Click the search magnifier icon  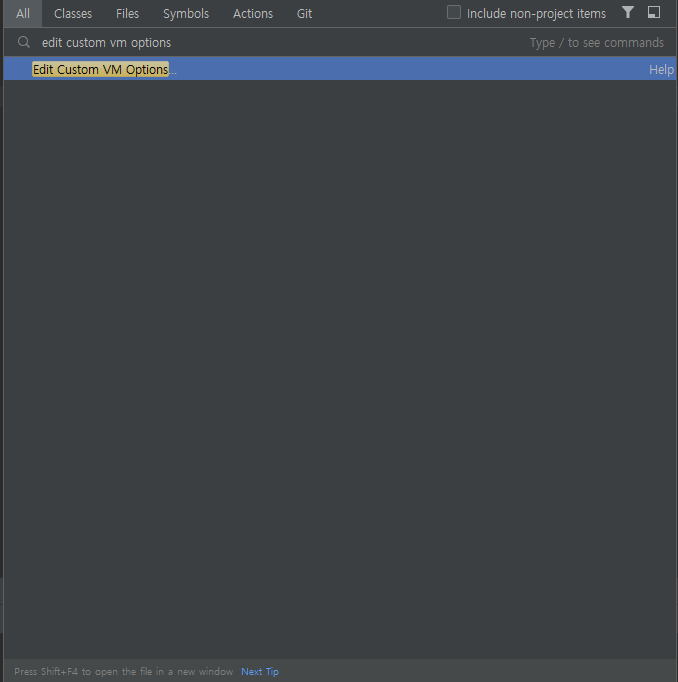click(x=23, y=42)
